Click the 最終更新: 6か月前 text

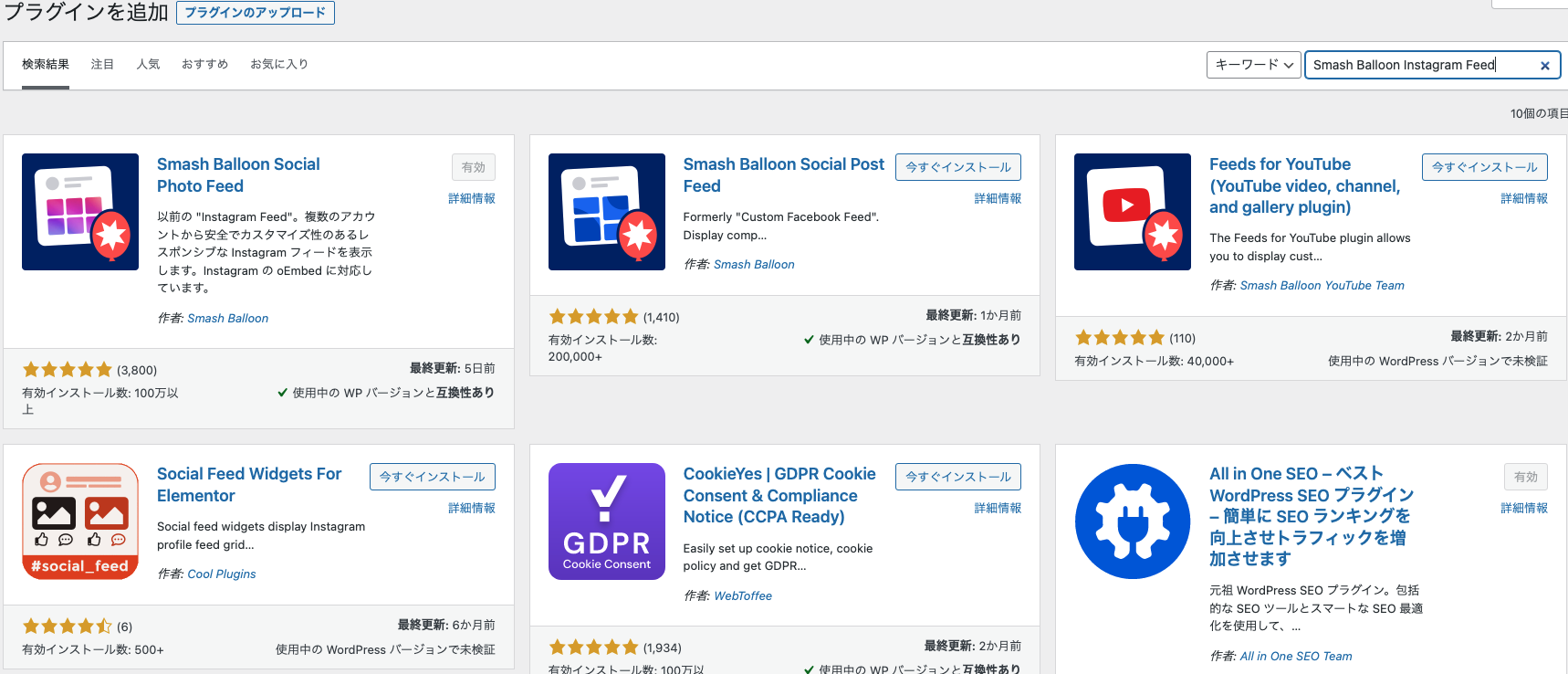click(x=446, y=625)
